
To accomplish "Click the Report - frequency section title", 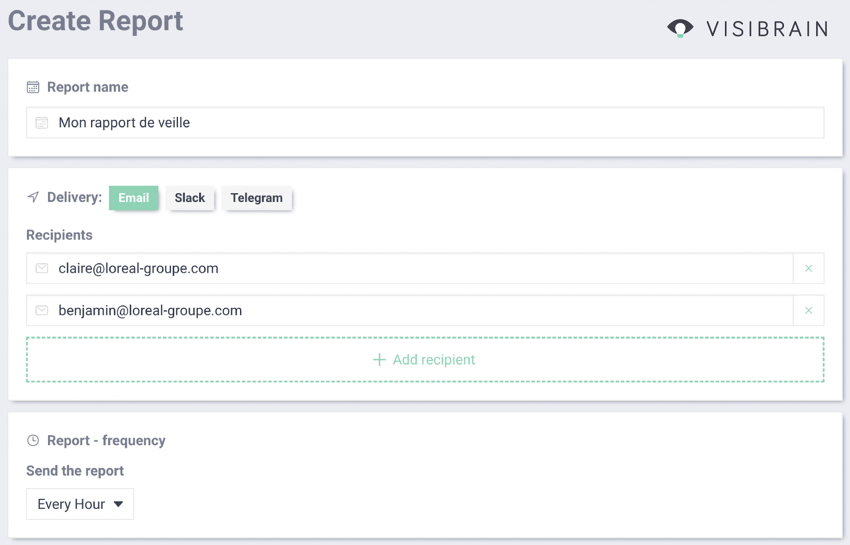I will point(106,440).
